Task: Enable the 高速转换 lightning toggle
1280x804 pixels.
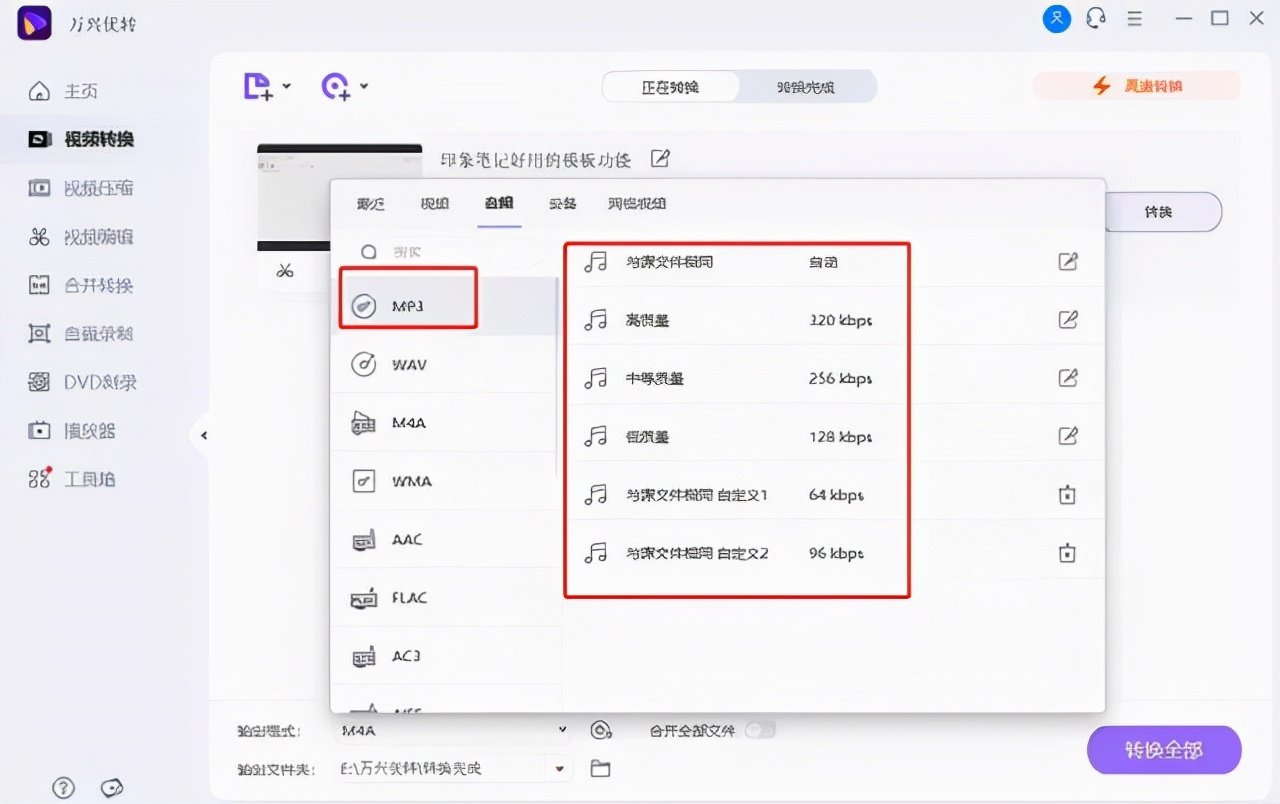Action: point(1137,86)
